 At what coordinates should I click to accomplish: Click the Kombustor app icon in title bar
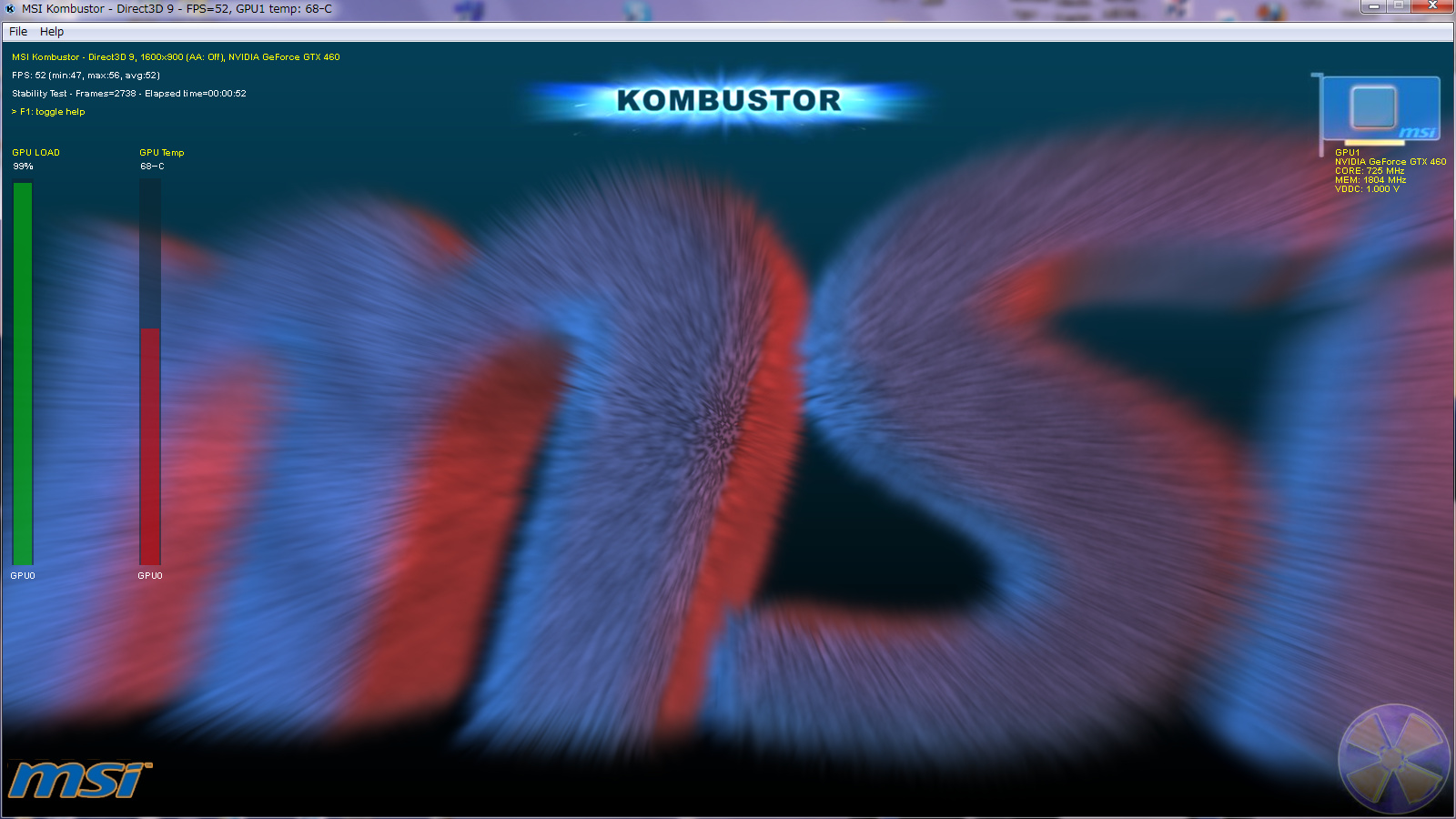(x=10, y=9)
